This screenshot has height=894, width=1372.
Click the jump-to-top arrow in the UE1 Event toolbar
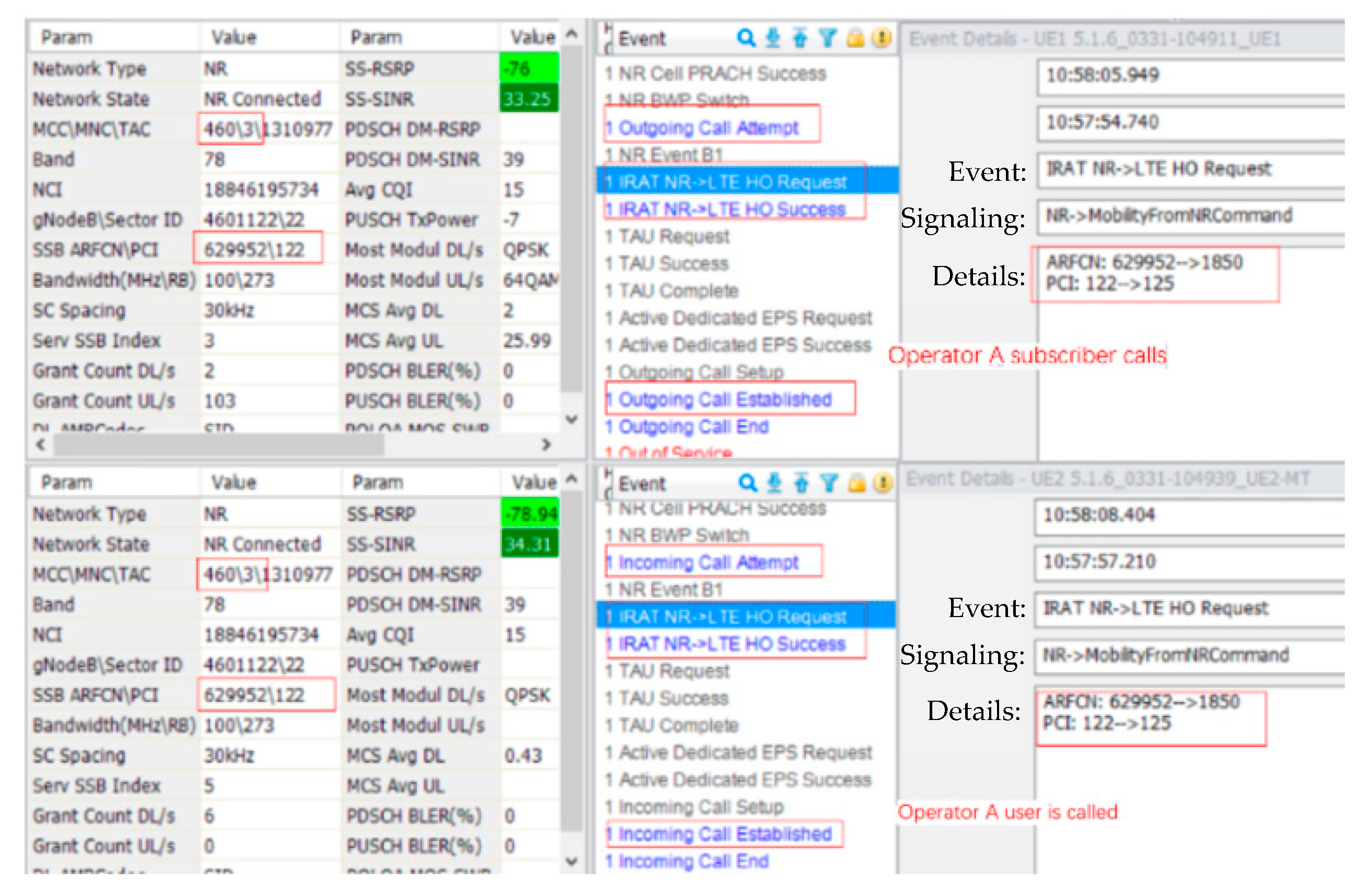pyautogui.click(x=800, y=38)
